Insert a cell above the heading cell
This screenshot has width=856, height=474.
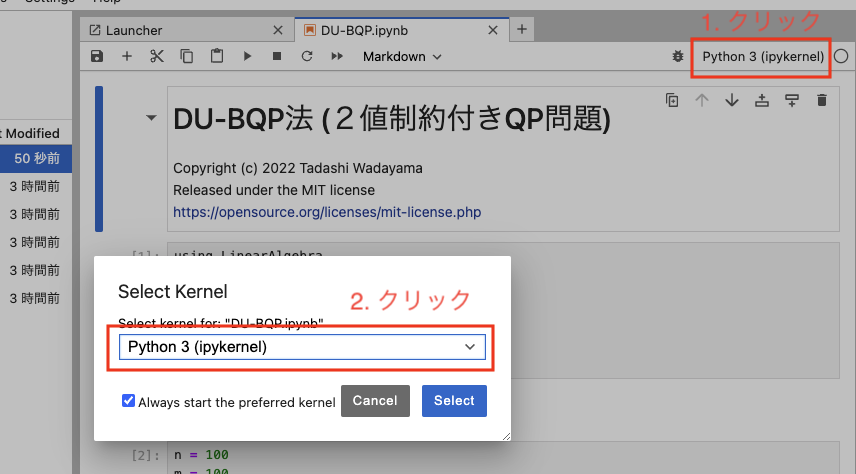click(762, 100)
